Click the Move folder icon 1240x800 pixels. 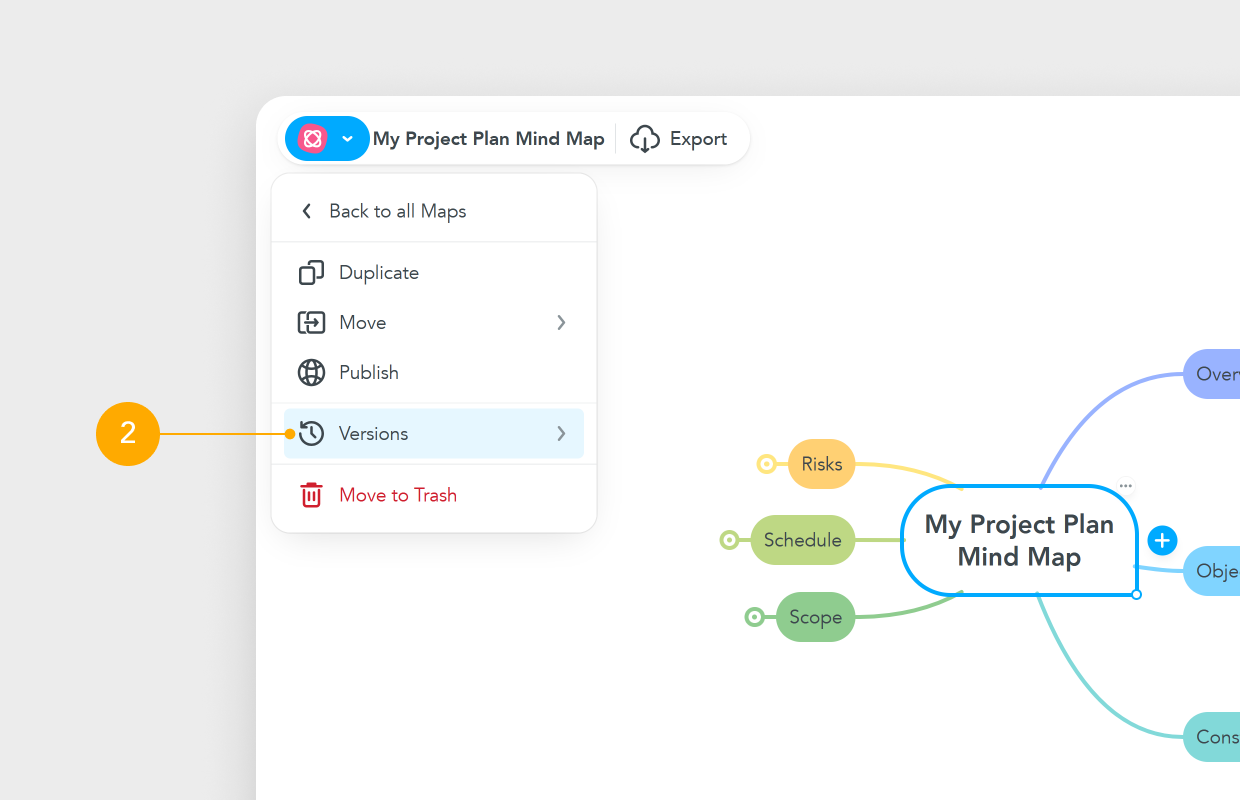(311, 323)
